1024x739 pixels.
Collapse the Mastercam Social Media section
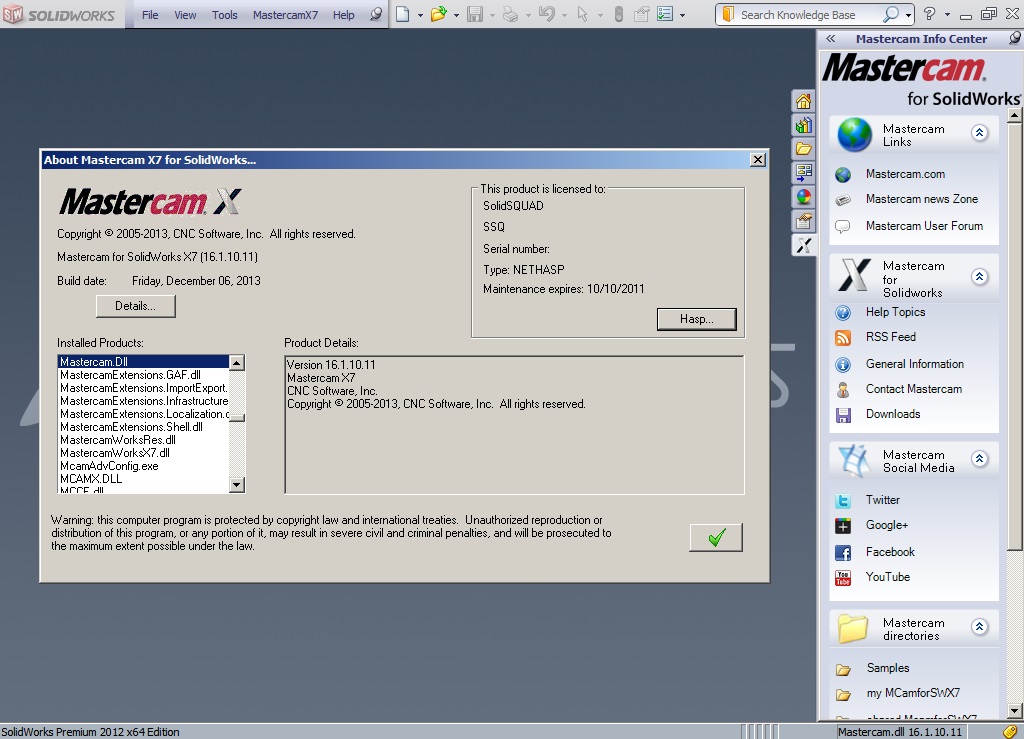[x=979, y=458]
